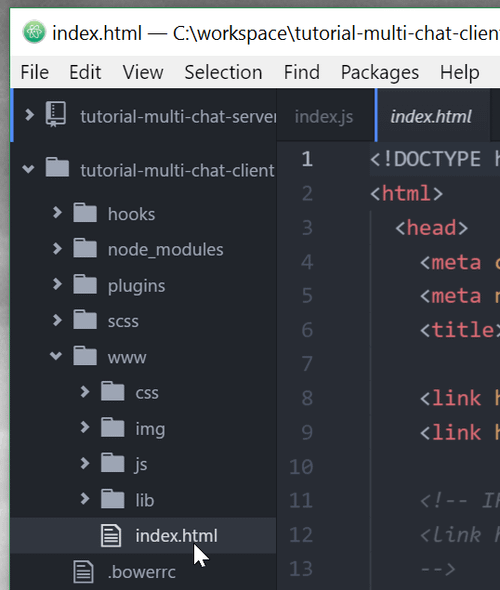500x590 pixels.
Task: Expand the plugins folder chevron
Action: (x=57, y=284)
